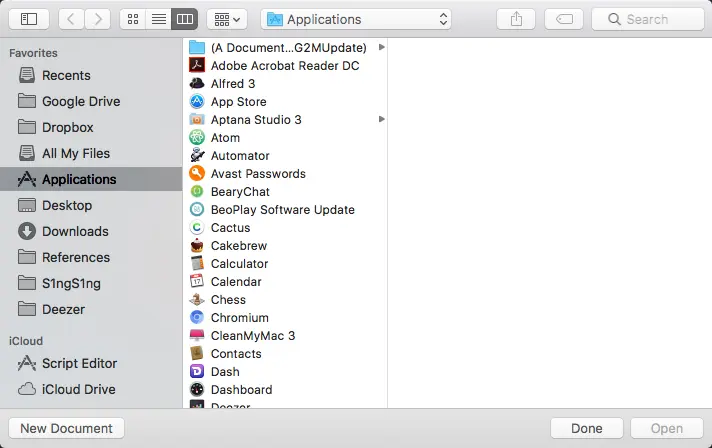Click the Open button
The width and height of the screenshot is (712, 448).
(x=667, y=428)
